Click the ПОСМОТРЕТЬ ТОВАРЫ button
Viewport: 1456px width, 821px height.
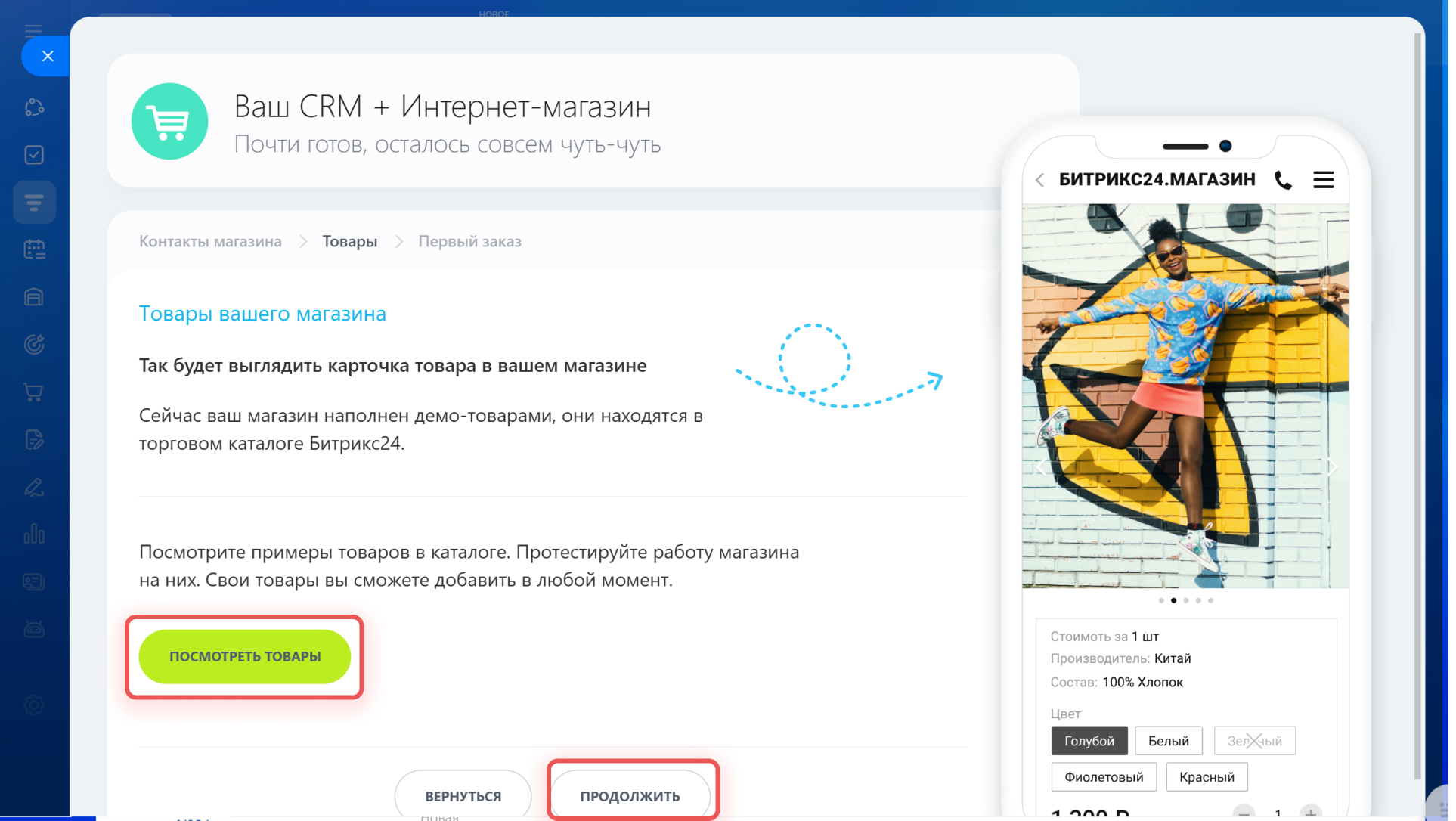(245, 656)
